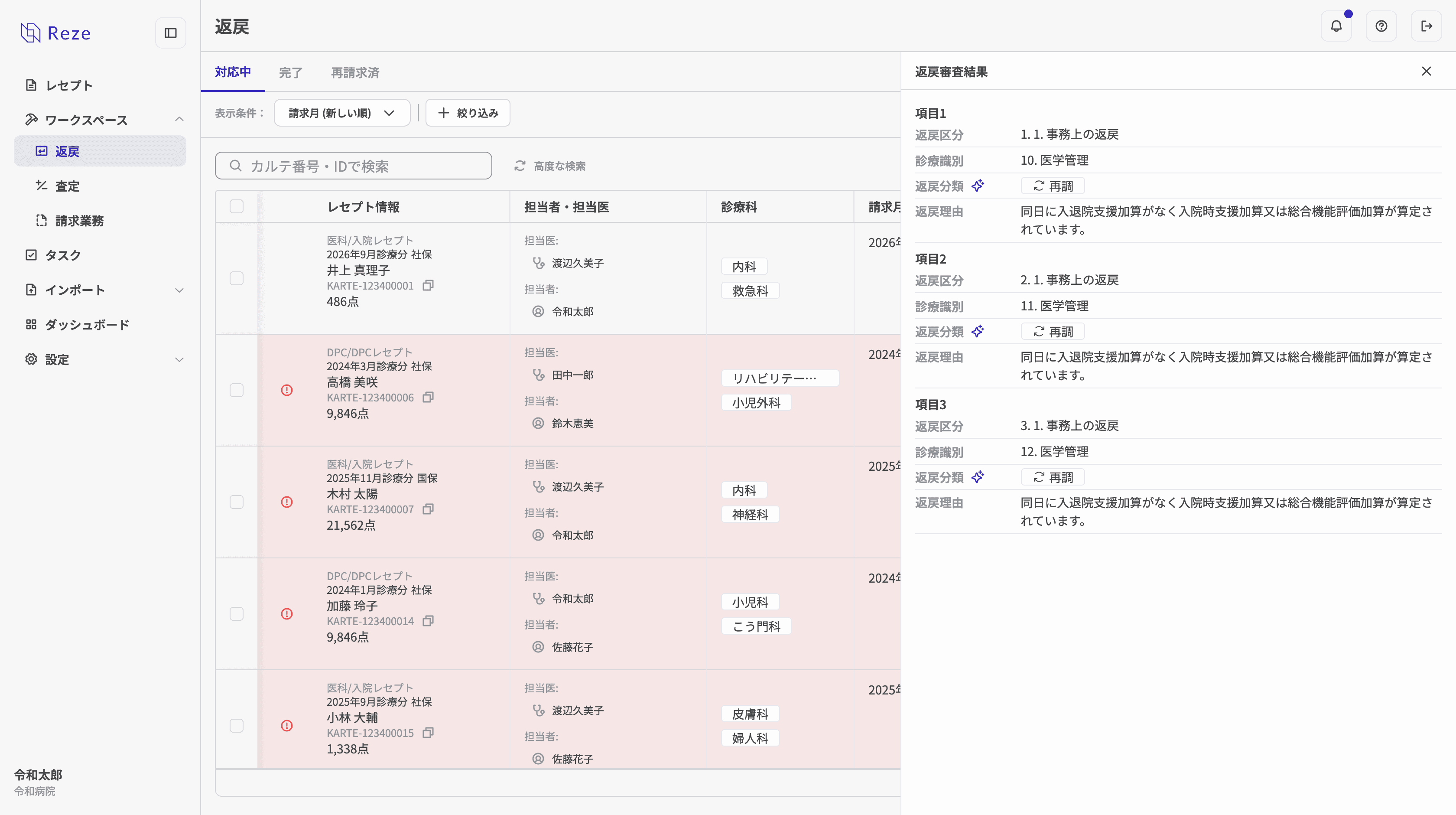This screenshot has width=1456, height=815.
Task: Click the alert icon on 小林 大輔 row
Action: tap(287, 726)
